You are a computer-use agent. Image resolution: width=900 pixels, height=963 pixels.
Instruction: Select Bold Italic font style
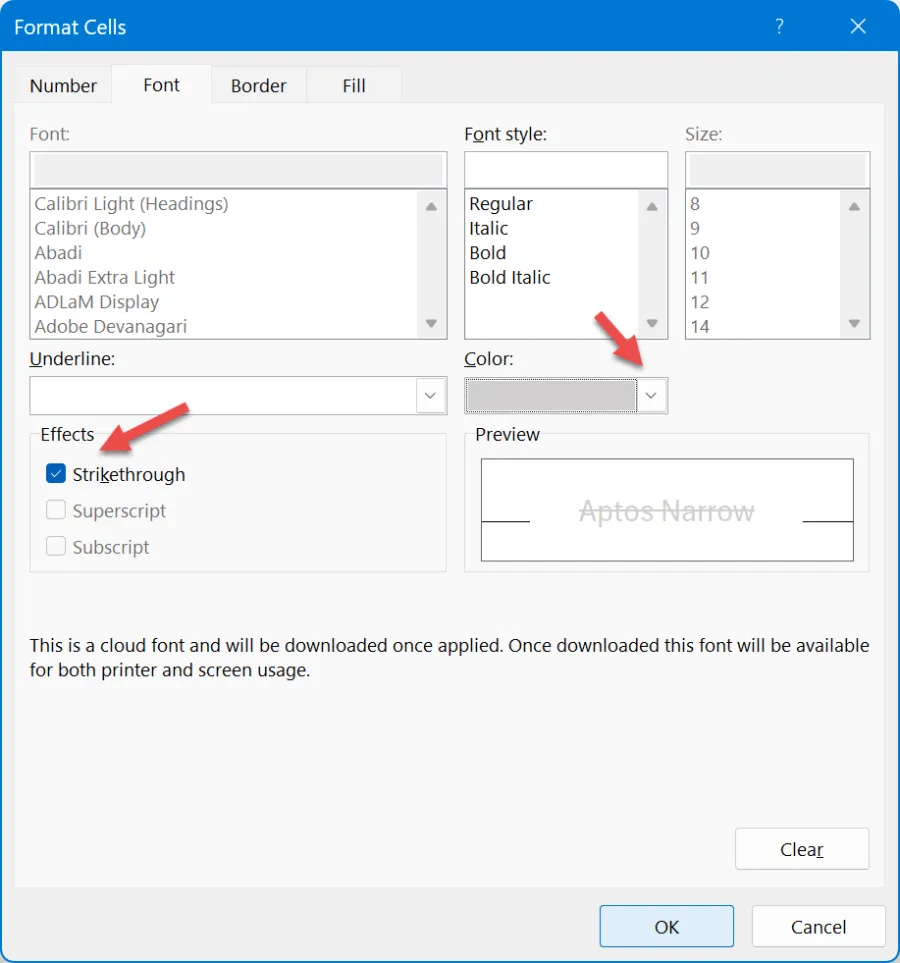[510, 277]
